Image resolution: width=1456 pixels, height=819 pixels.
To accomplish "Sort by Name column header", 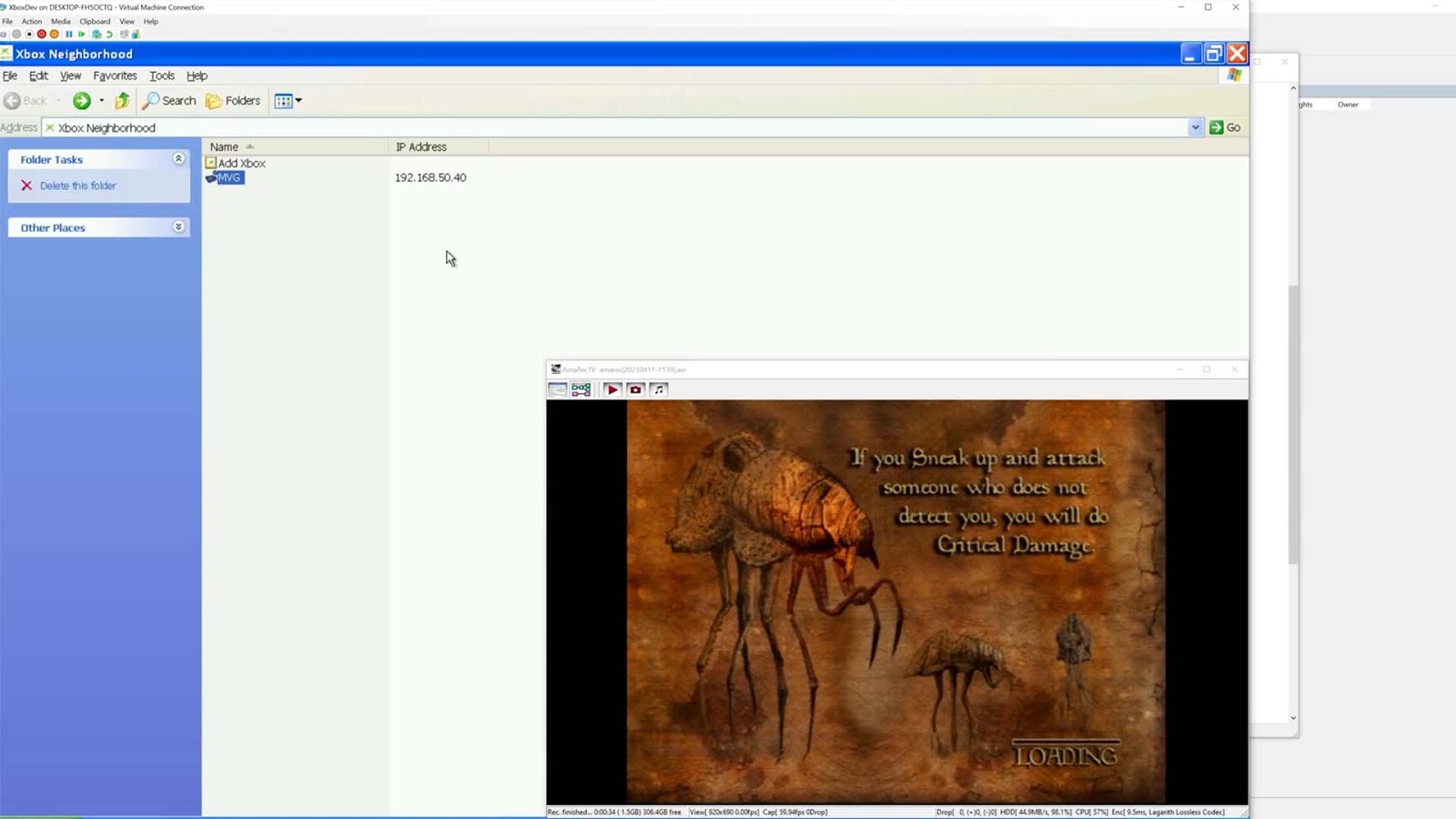I will (x=296, y=147).
